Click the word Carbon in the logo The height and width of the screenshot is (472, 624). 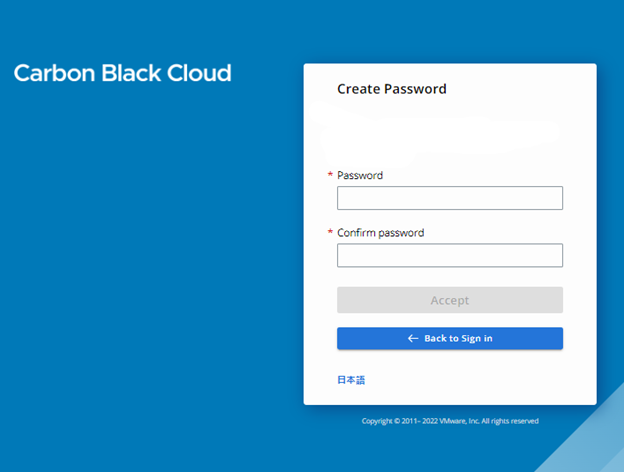pos(49,73)
